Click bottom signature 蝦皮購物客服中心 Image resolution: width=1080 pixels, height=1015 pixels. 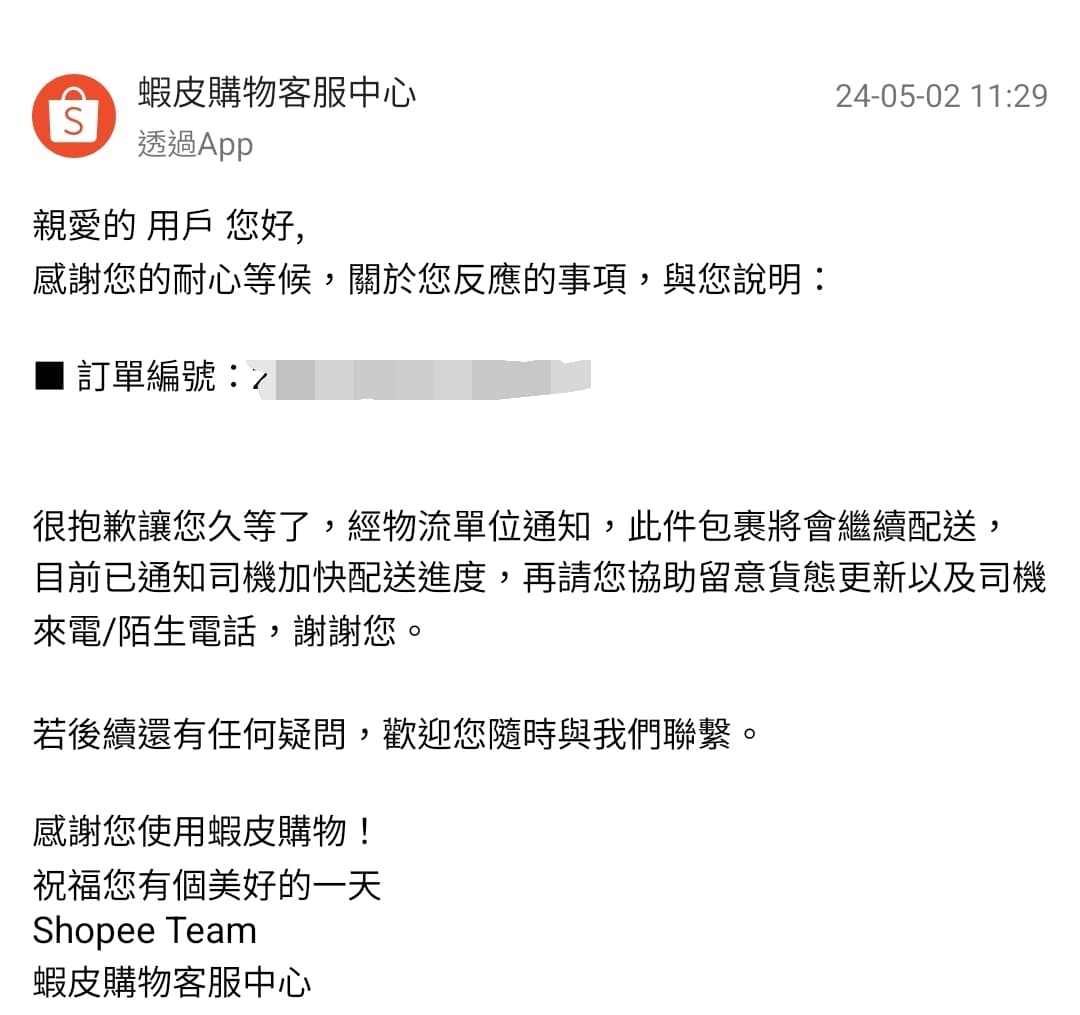pyautogui.click(x=172, y=982)
